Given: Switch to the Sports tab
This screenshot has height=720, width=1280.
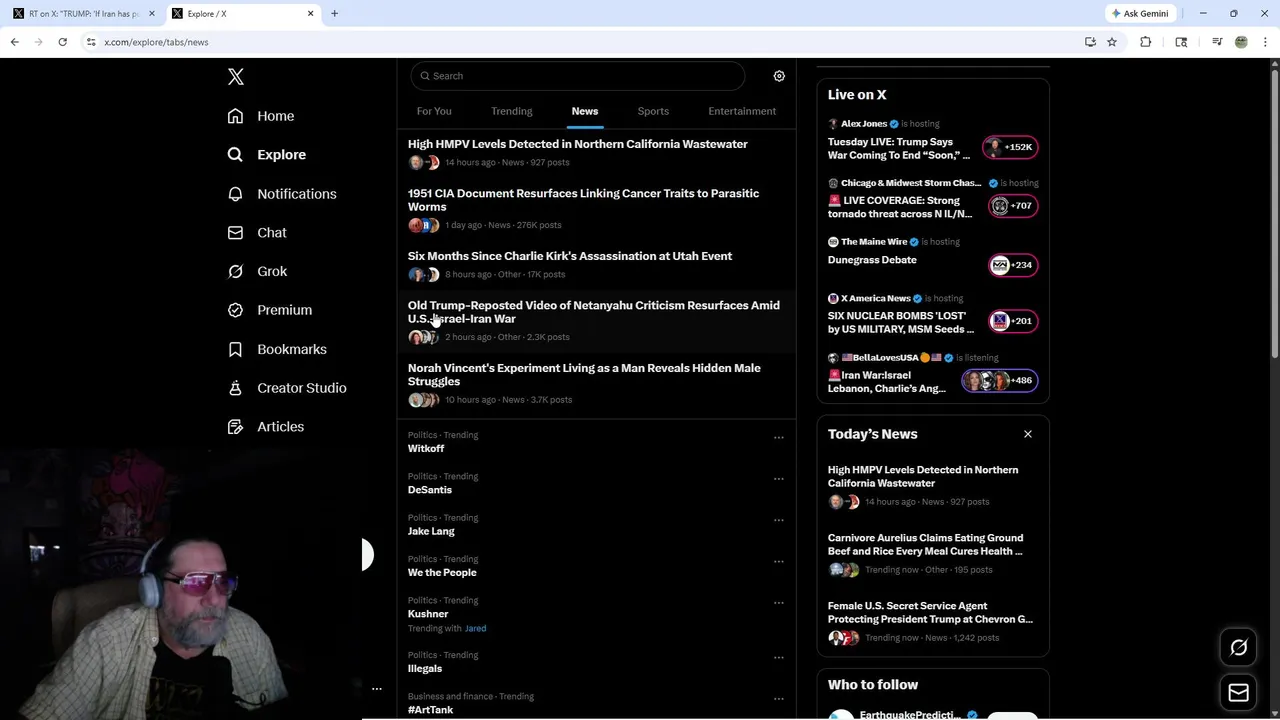Looking at the screenshot, I should (x=653, y=111).
